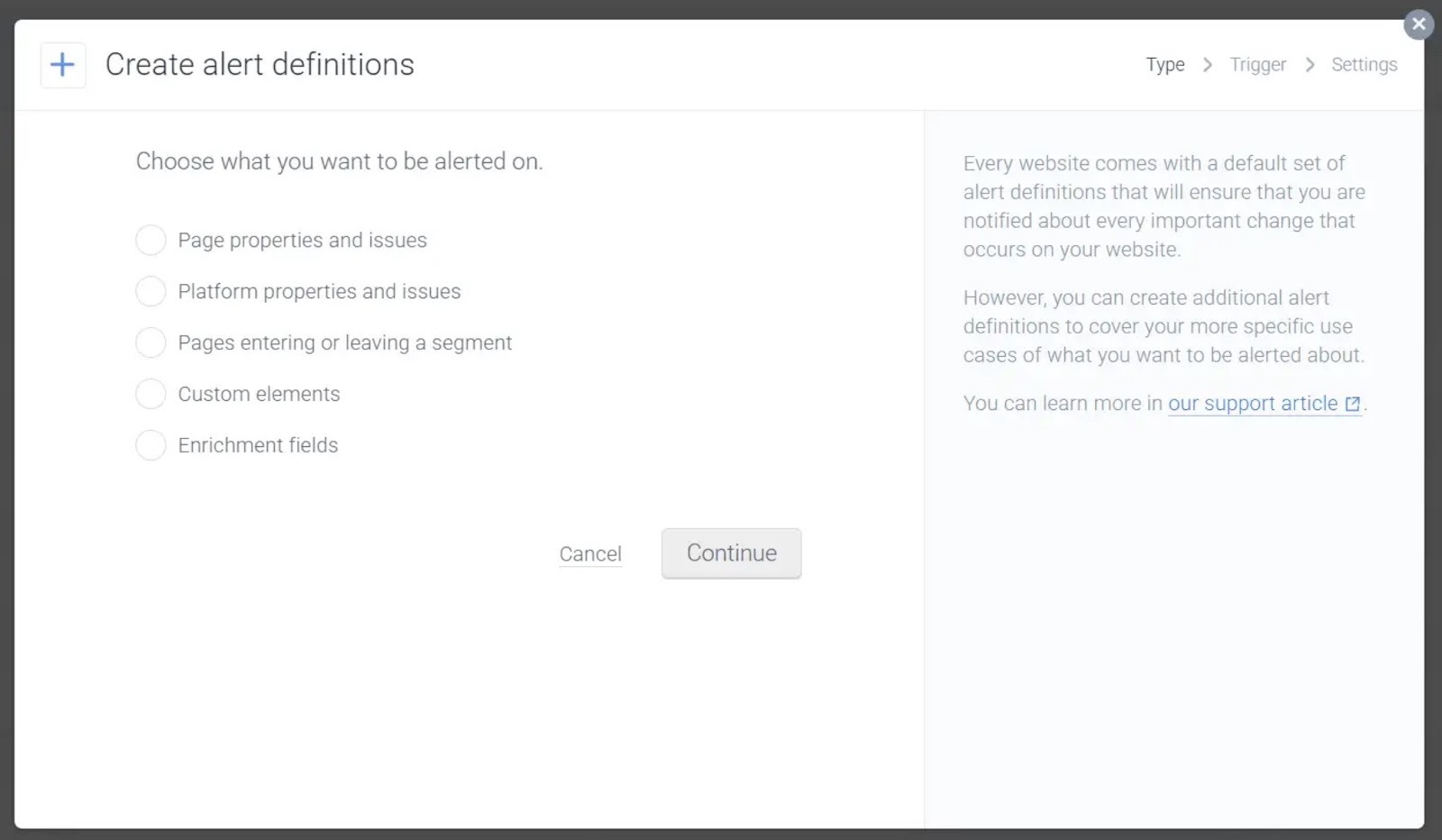Click the Create alert definitions dialog title
The height and width of the screenshot is (840, 1442).
pos(260,64)
